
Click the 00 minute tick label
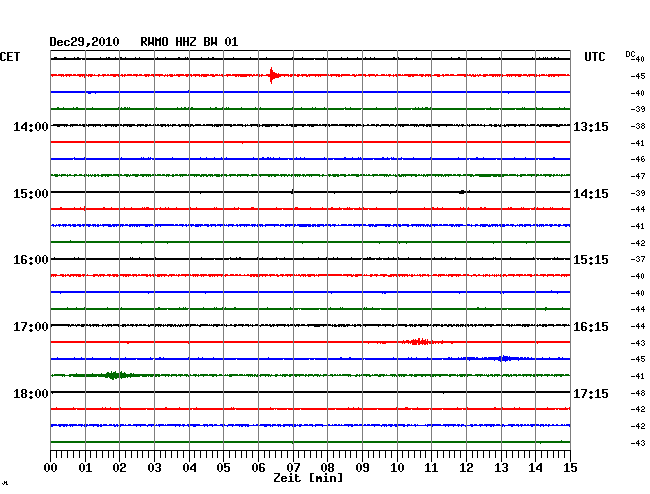51,468
